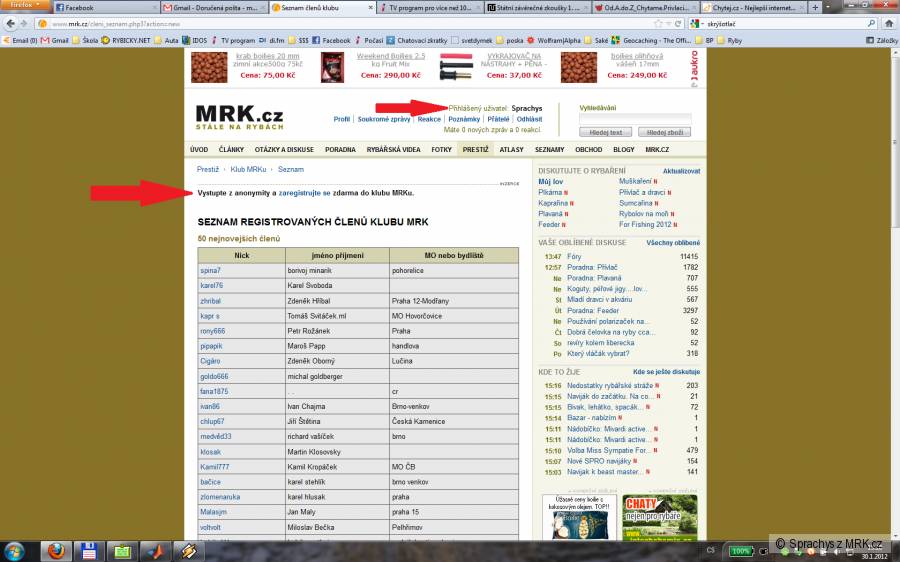Click the Hledej text button
The height and width of the screenshot is (562, 900).
pyautogui.click(x=606, y=133)
